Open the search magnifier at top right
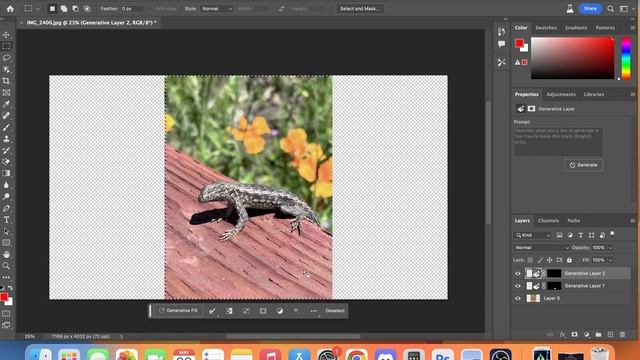 click(x=610, y=9)
